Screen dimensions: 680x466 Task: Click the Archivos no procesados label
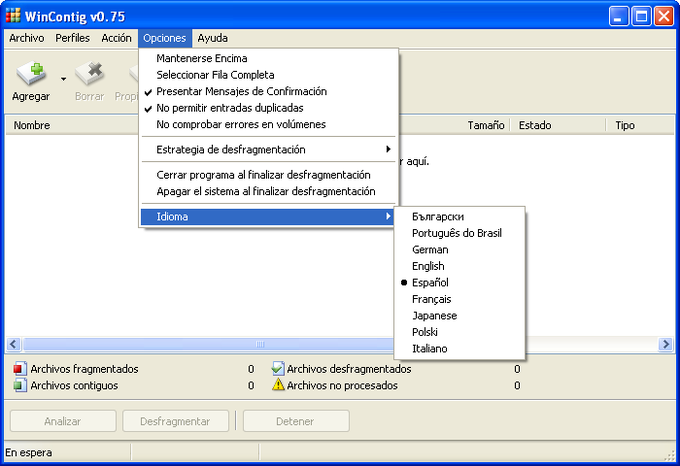(x=342, y=385)
